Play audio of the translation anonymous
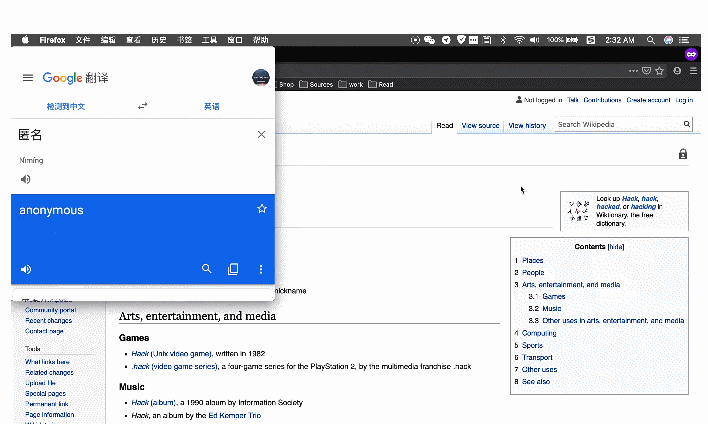Screen dimensions: 708x424 pos(26,269)
